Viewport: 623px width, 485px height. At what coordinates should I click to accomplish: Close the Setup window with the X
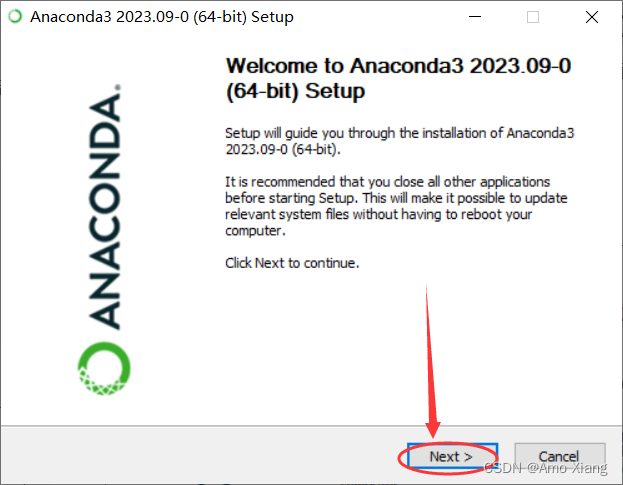point(592,17)
